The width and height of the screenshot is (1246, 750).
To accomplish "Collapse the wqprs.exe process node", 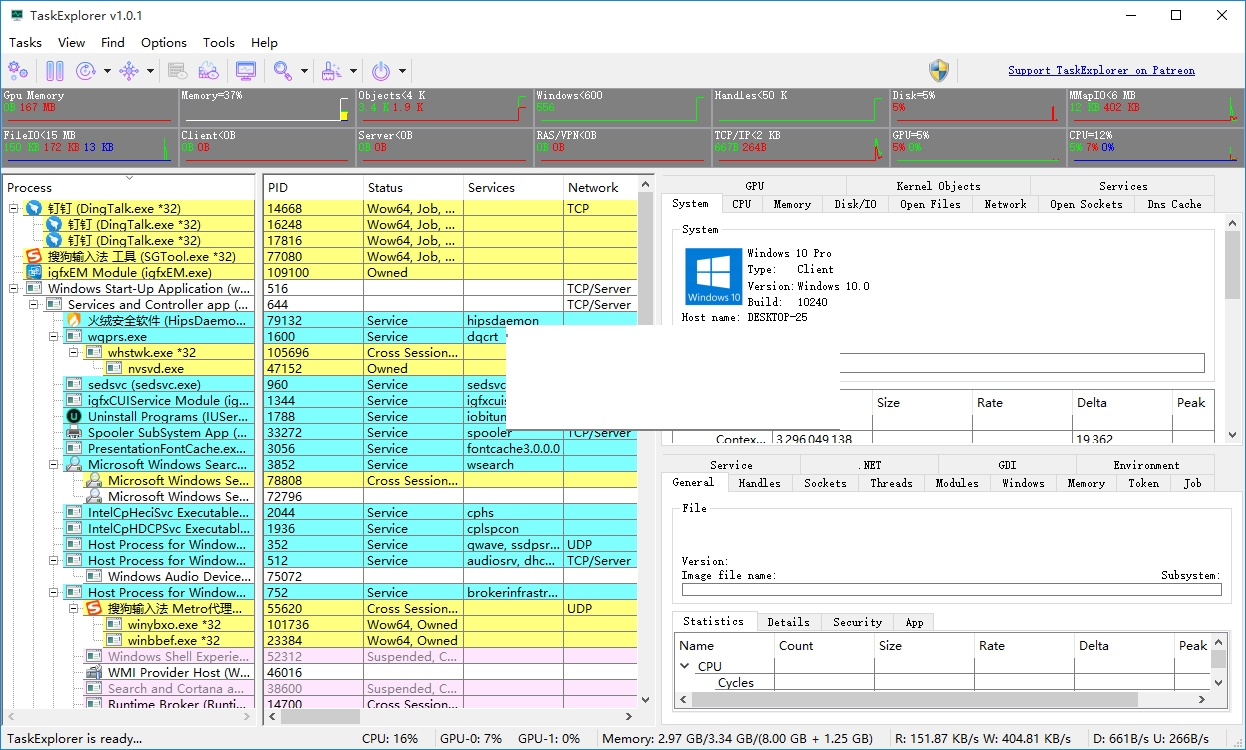I will (x=54, y=337).
